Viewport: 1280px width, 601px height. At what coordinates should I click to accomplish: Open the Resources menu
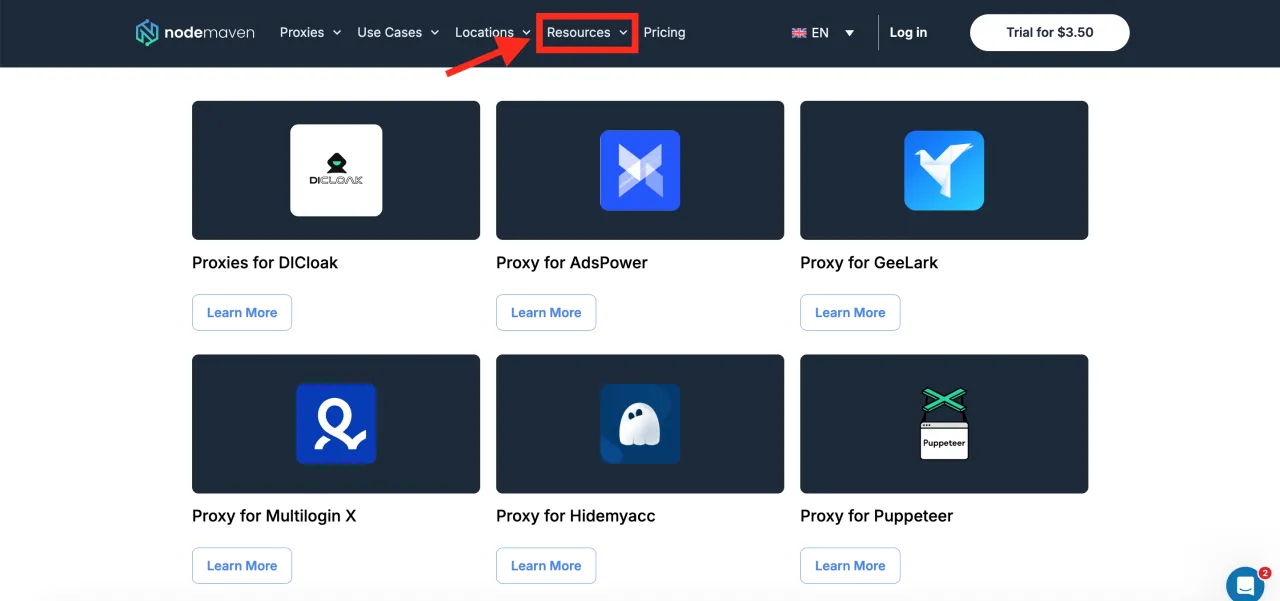(x=587, y=33)
